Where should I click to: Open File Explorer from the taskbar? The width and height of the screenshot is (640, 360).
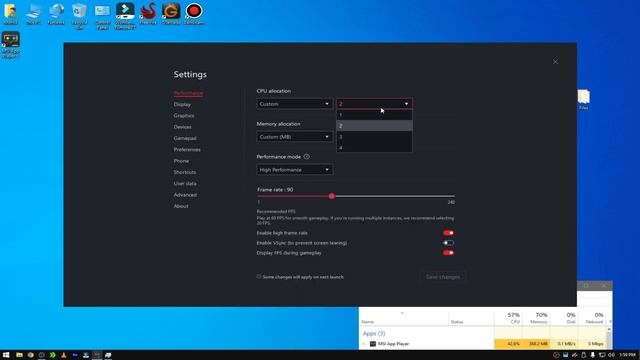(19, 355)
